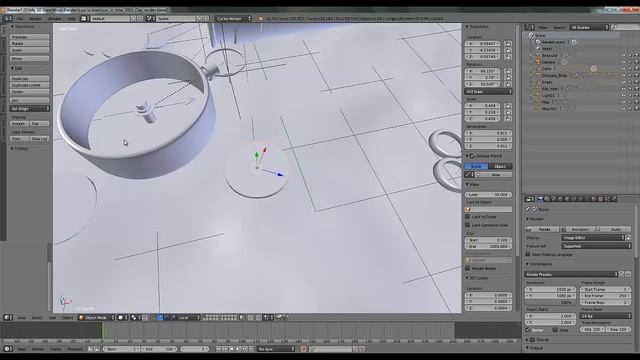Viewport: 640px width, 360px height.
Task: Open the XYZ Euler rotation mode dropdown
Action: coord(488,92)
